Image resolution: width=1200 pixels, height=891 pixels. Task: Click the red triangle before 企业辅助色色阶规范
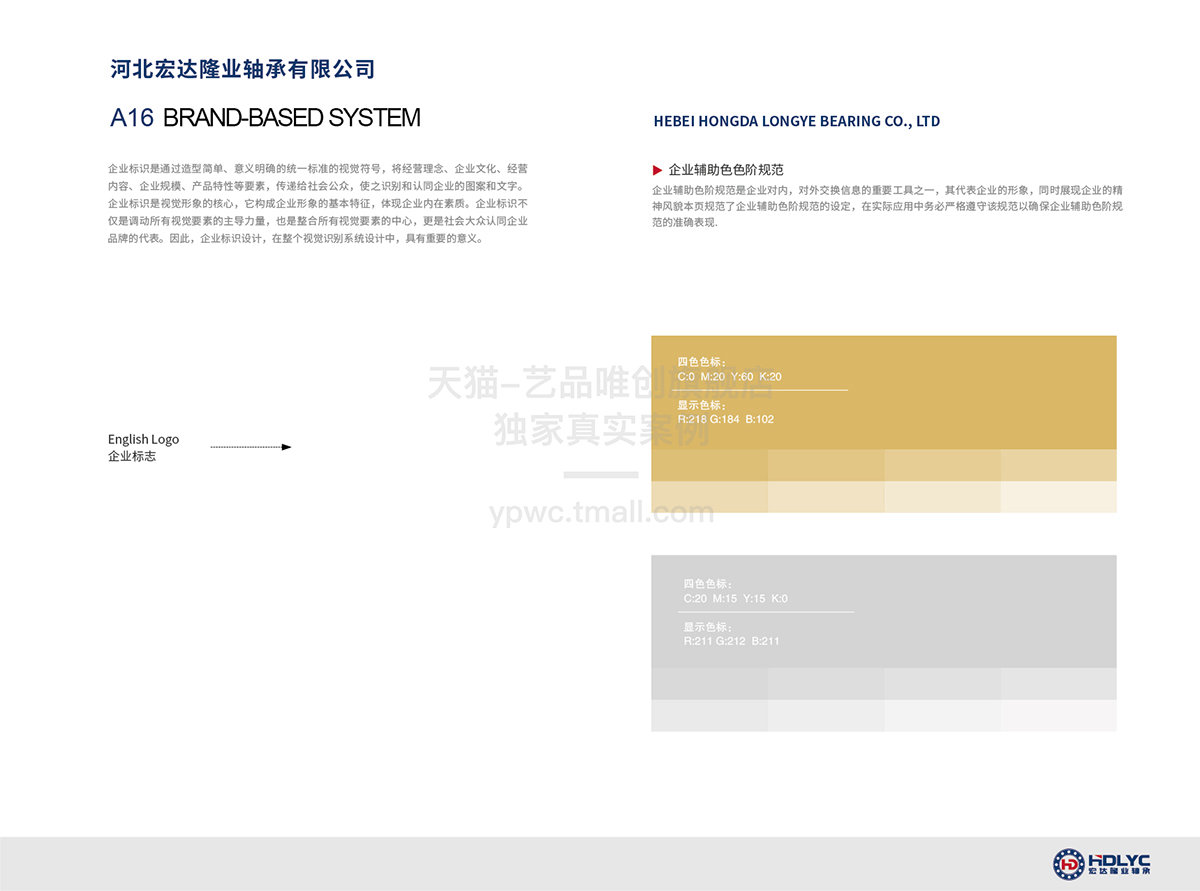coord(657,170)
